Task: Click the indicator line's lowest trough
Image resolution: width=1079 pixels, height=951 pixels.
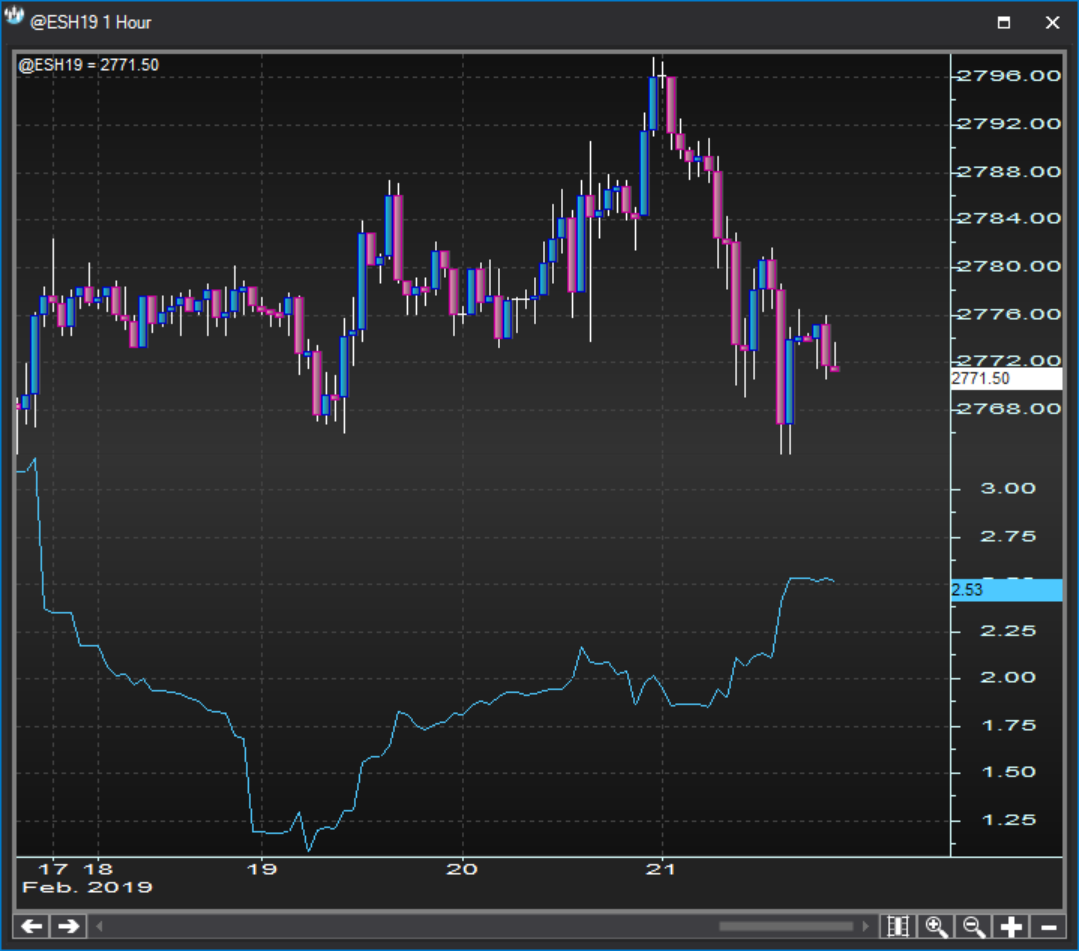Action: click(x=308, y=850)
